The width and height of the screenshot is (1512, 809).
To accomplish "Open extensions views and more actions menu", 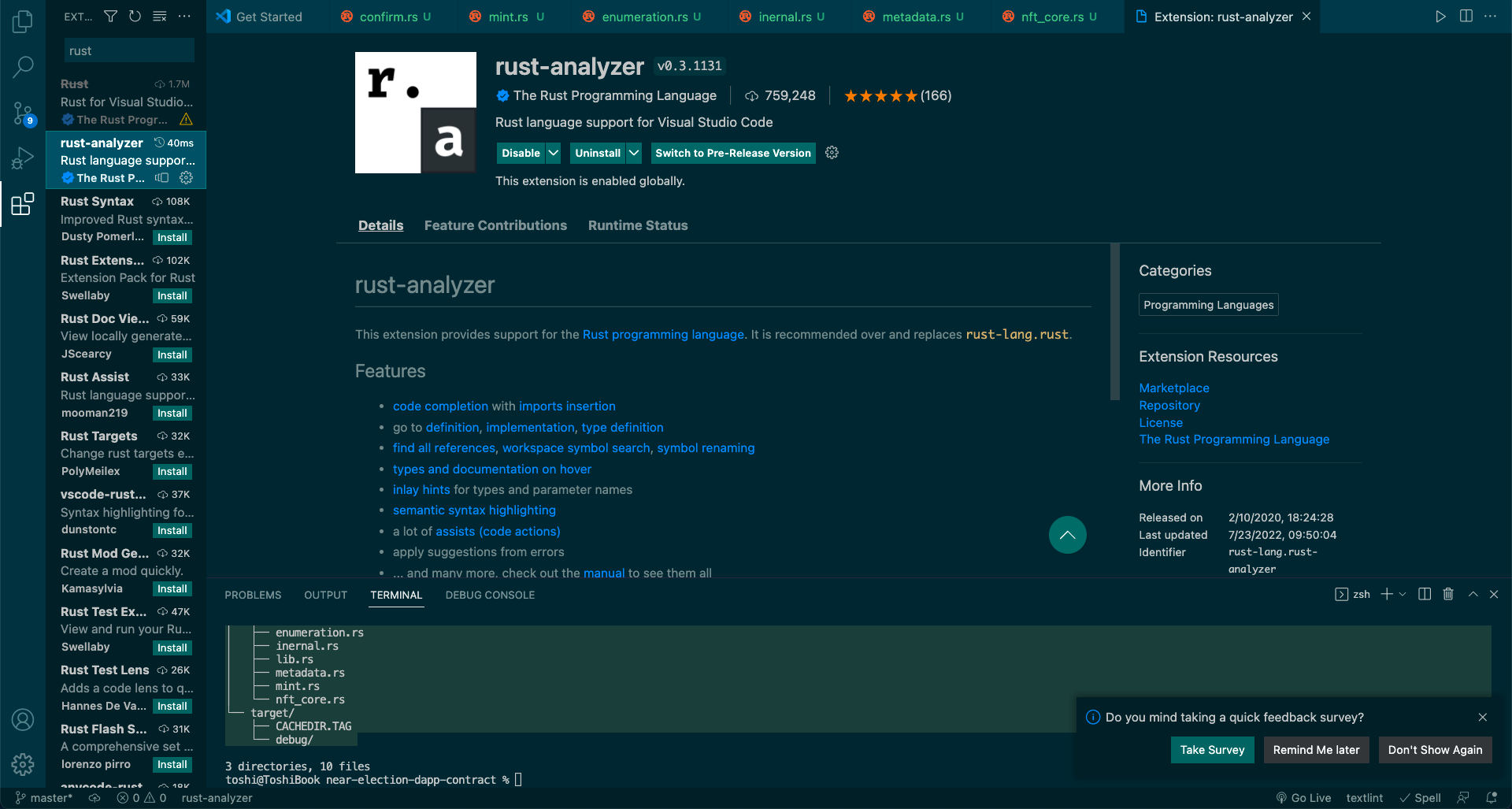I will pyautogui.click(x=184, y=17).
